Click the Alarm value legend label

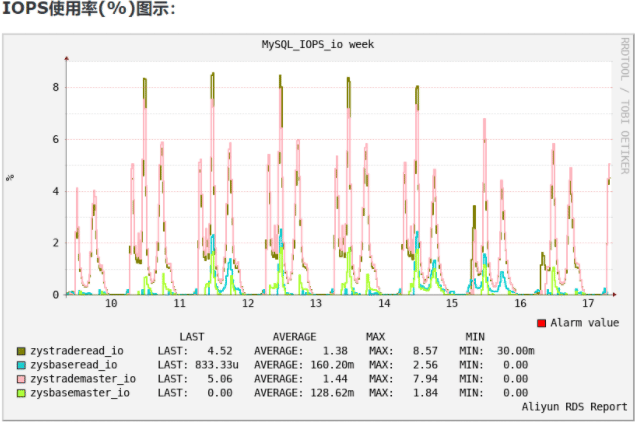pyautogui.click(x=585, y=323)
